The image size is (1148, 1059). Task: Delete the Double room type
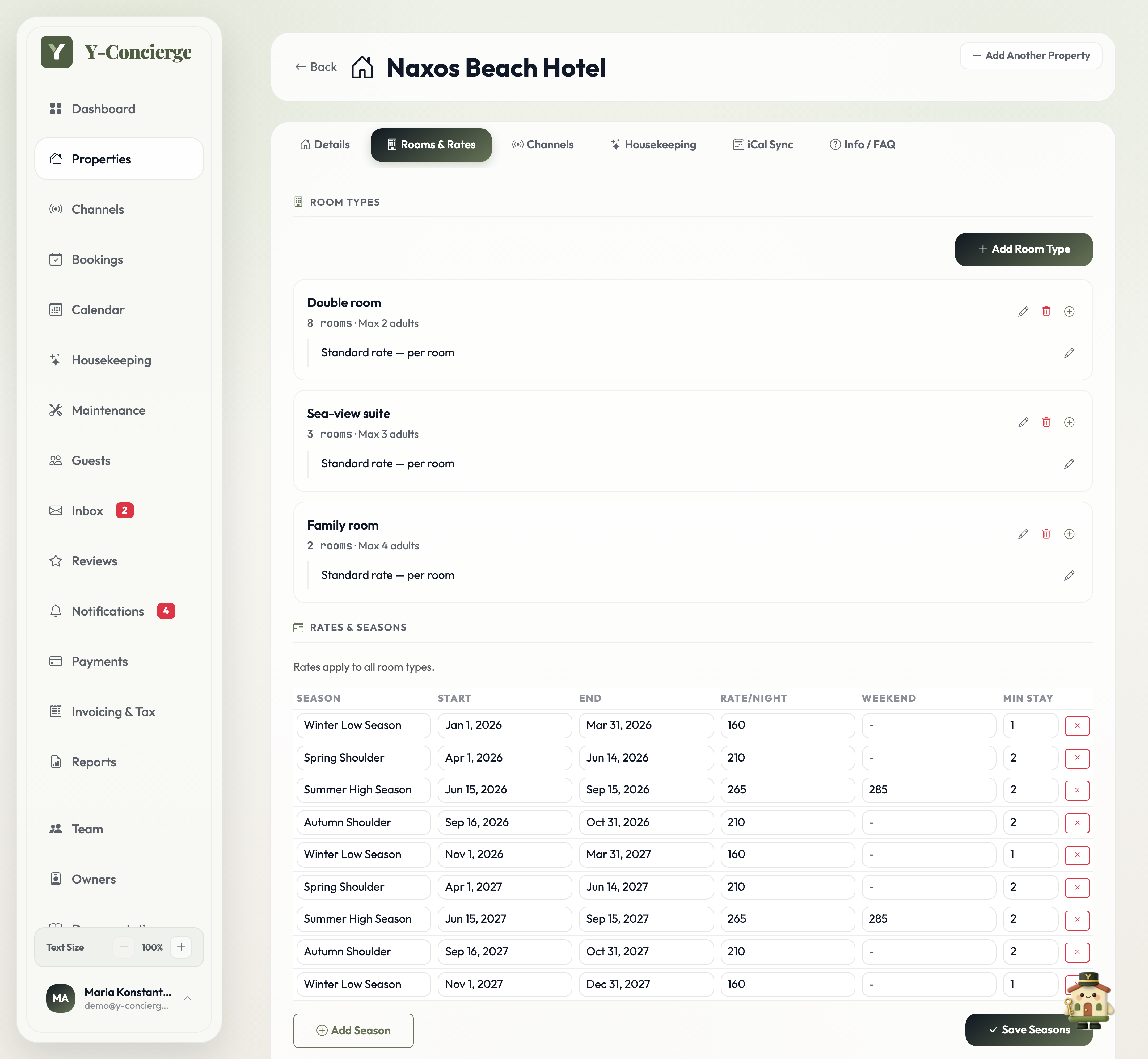click(1046, 311)
